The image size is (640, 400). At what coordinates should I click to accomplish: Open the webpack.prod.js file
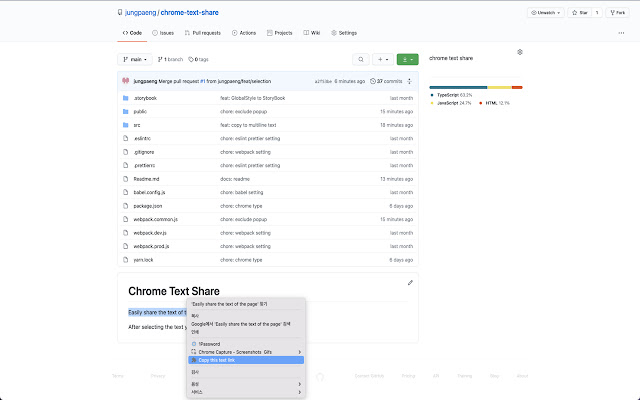(151, 247)
